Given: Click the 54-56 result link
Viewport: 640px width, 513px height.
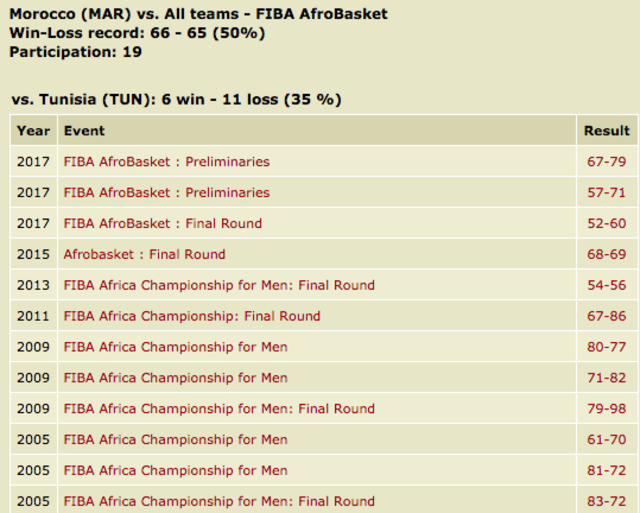Looking at the screenshot, I should point(607,285).
